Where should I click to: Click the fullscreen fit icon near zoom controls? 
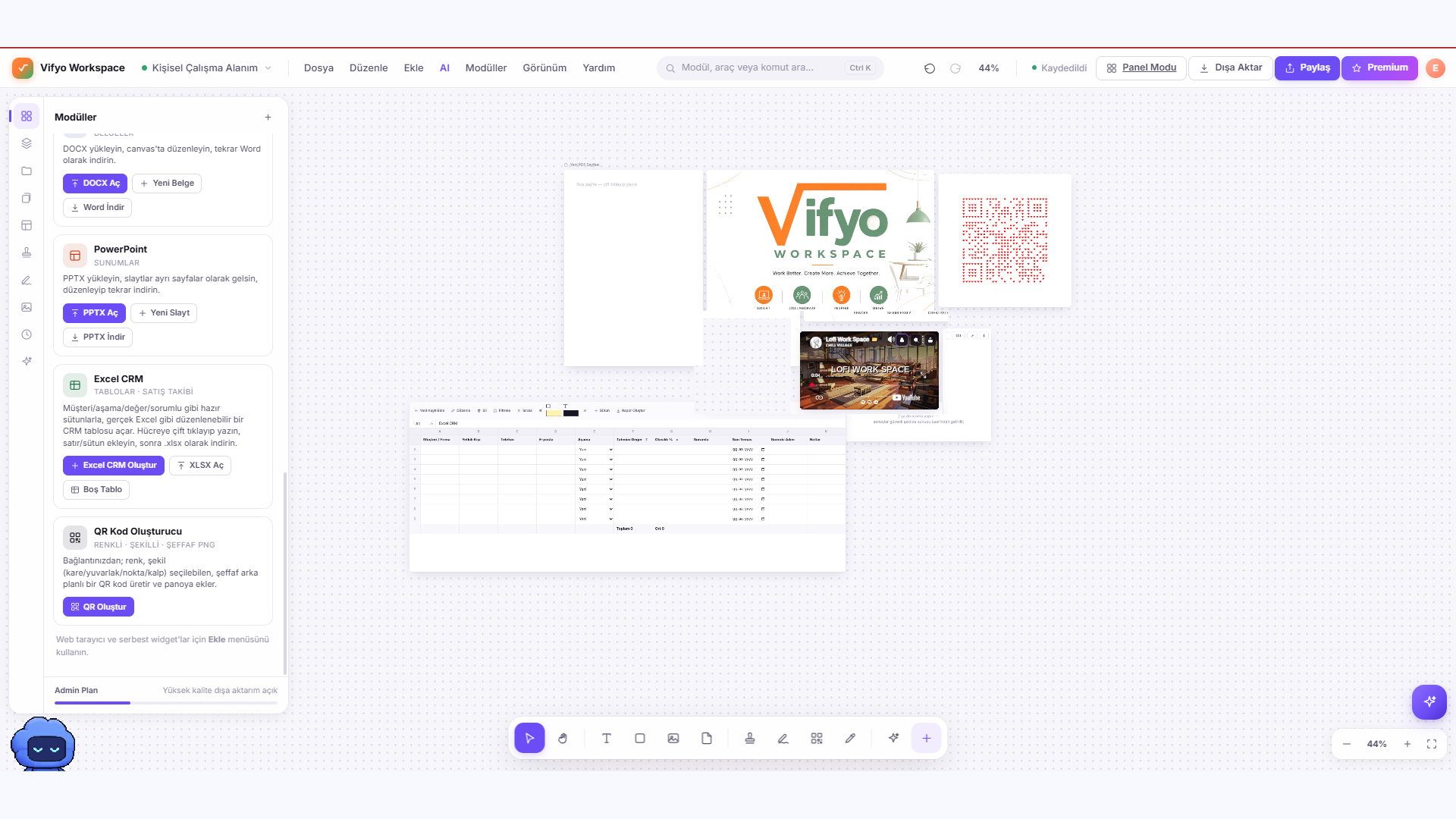click(1432, 744)
